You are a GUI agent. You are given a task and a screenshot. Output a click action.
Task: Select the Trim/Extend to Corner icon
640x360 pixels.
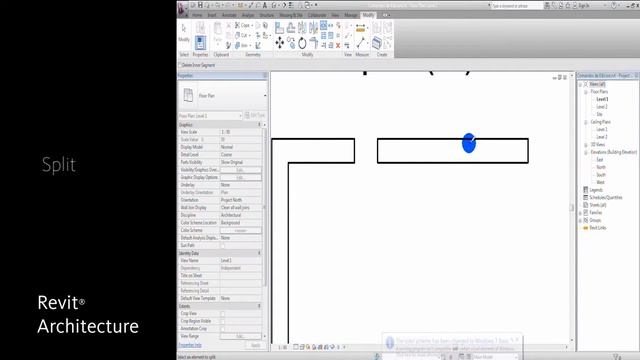point(314,42)
